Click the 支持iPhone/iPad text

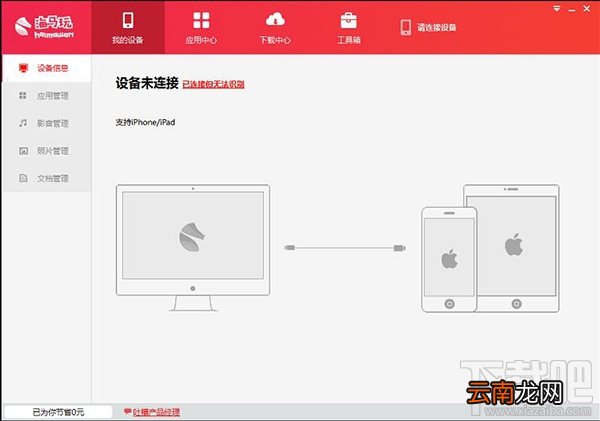145,122
